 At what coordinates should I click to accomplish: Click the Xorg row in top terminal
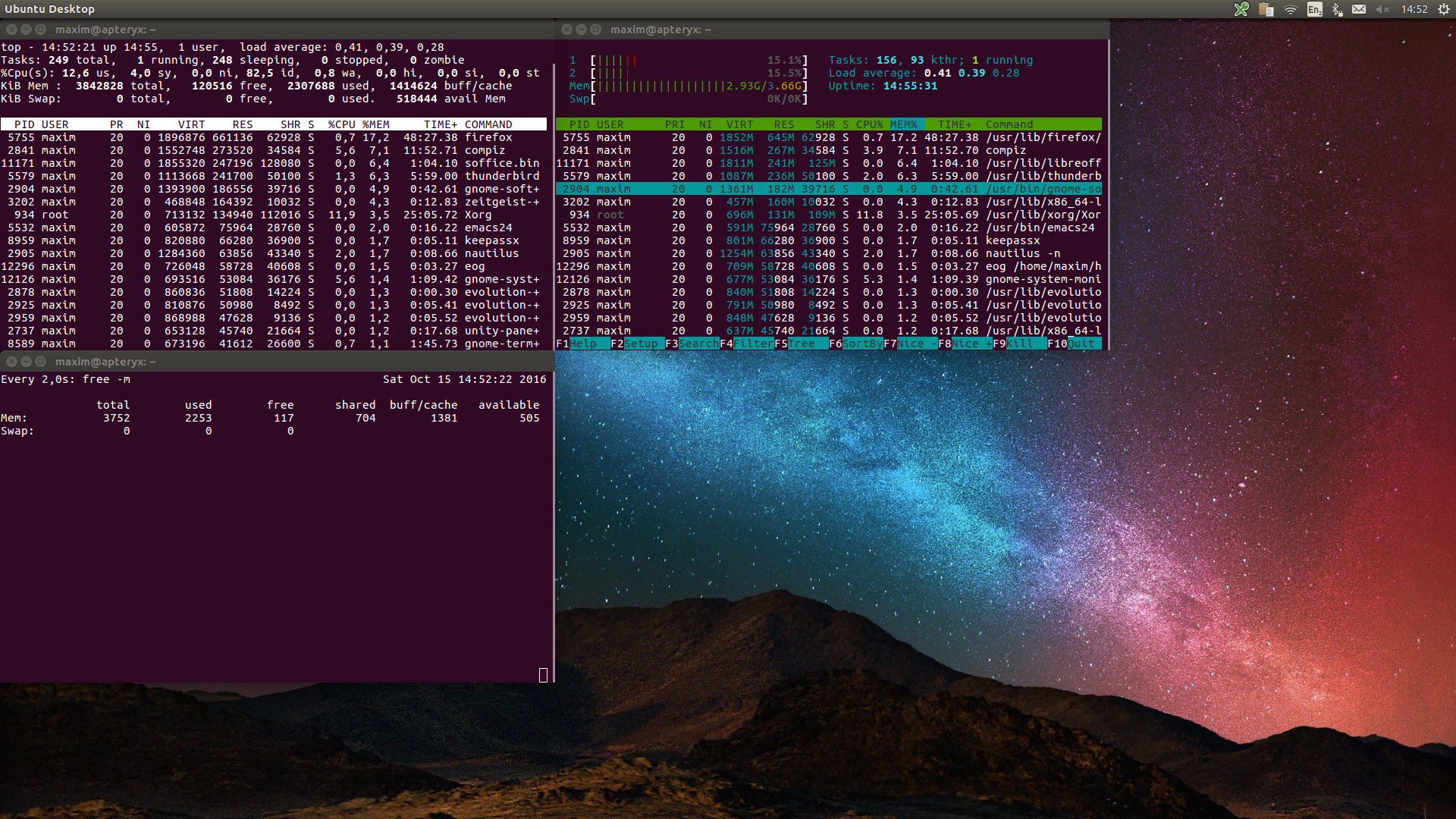click(274, 215)
